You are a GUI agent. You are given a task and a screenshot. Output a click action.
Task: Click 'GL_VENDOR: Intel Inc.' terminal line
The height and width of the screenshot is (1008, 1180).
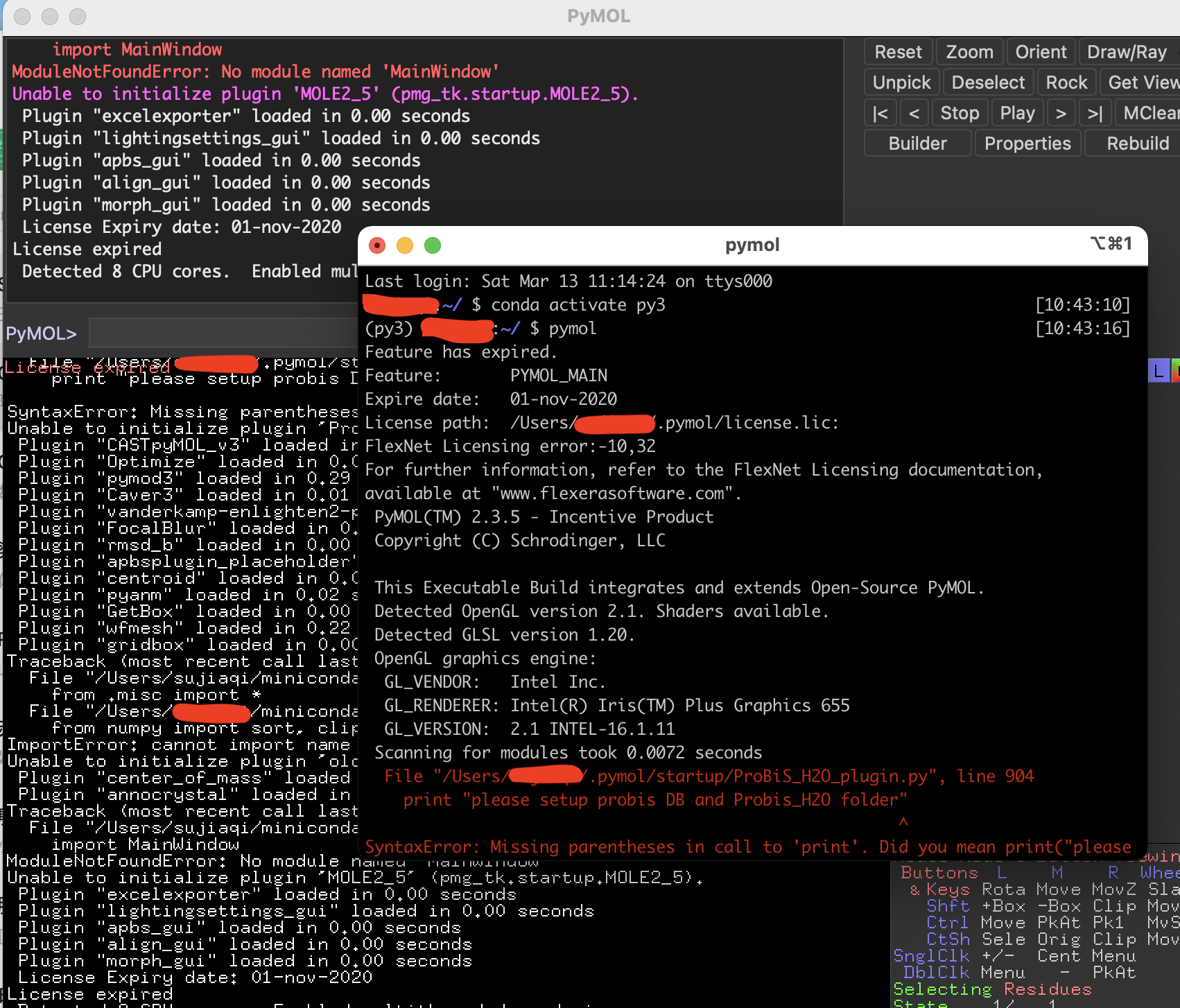[x=495, y=682]
